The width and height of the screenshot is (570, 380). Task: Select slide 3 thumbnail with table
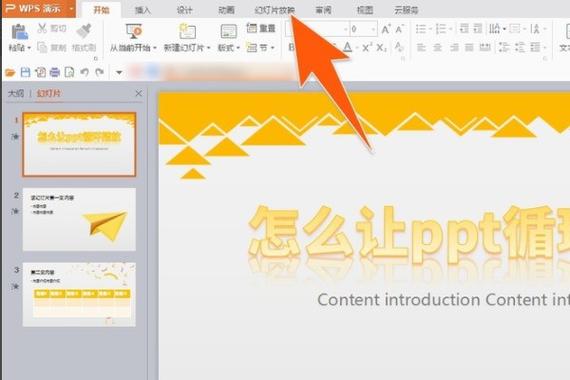tap(79, 295)
